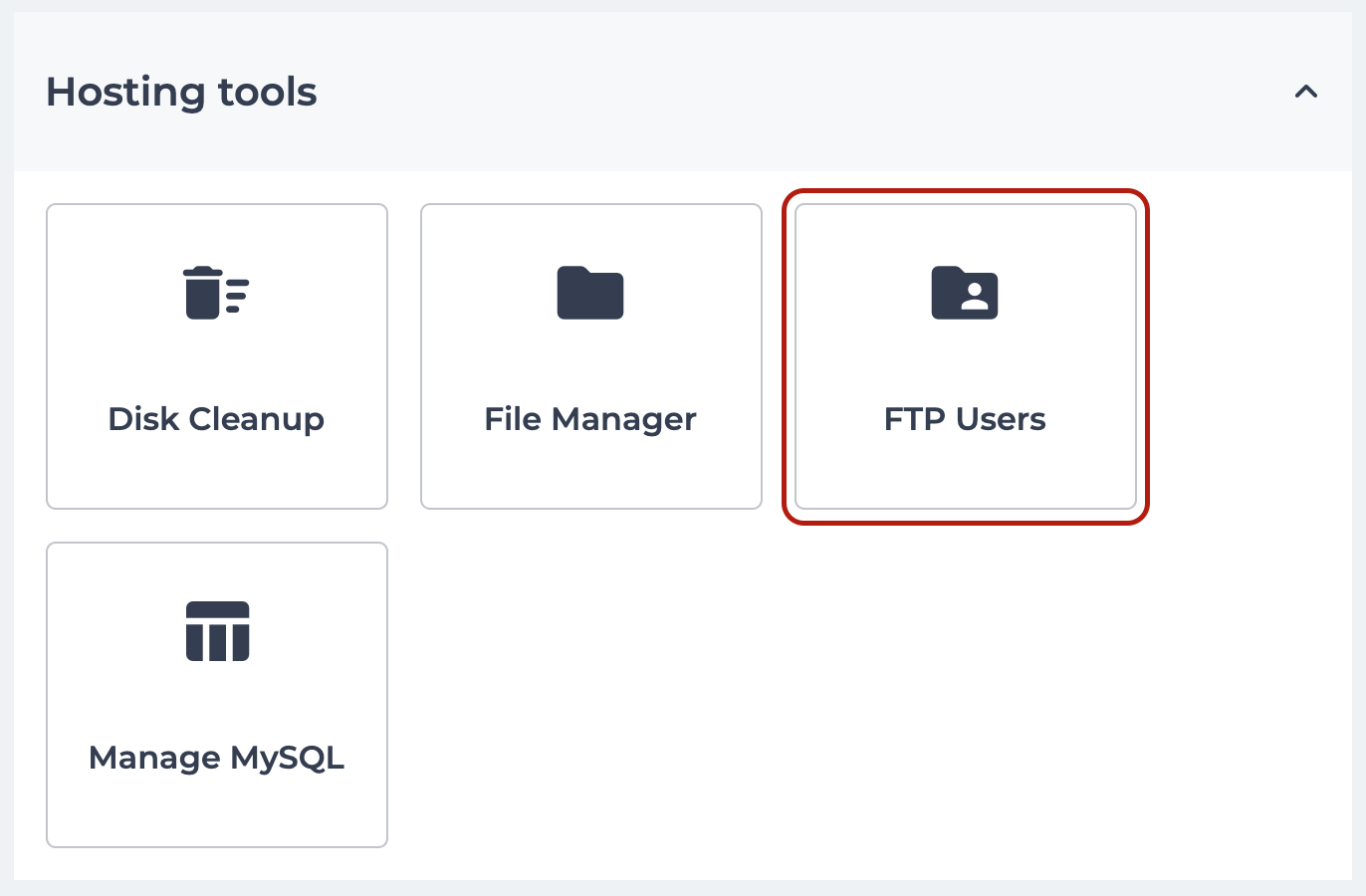Open the Disk Cleanup tool
This screenshot has width=1366, height=896.
click(216, 356)
